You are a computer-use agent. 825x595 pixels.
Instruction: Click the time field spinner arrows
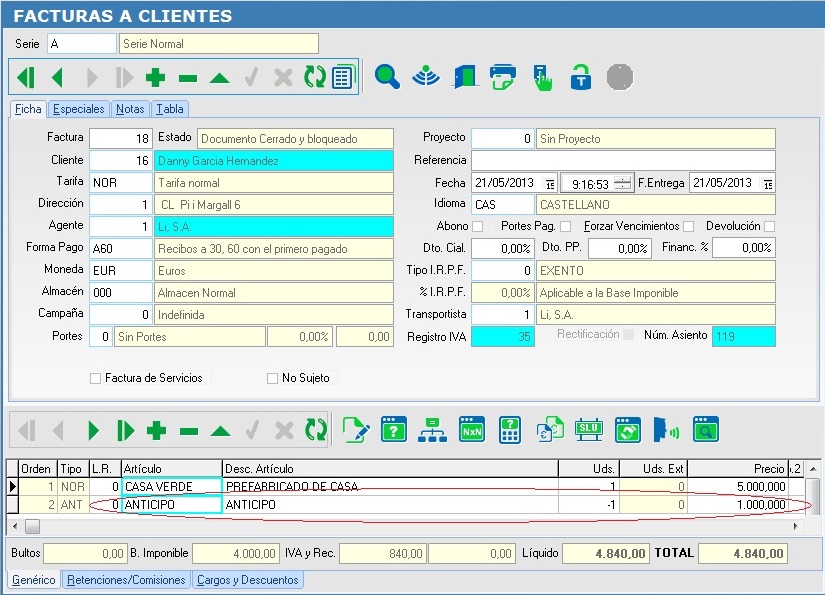[x=623, y=184]
